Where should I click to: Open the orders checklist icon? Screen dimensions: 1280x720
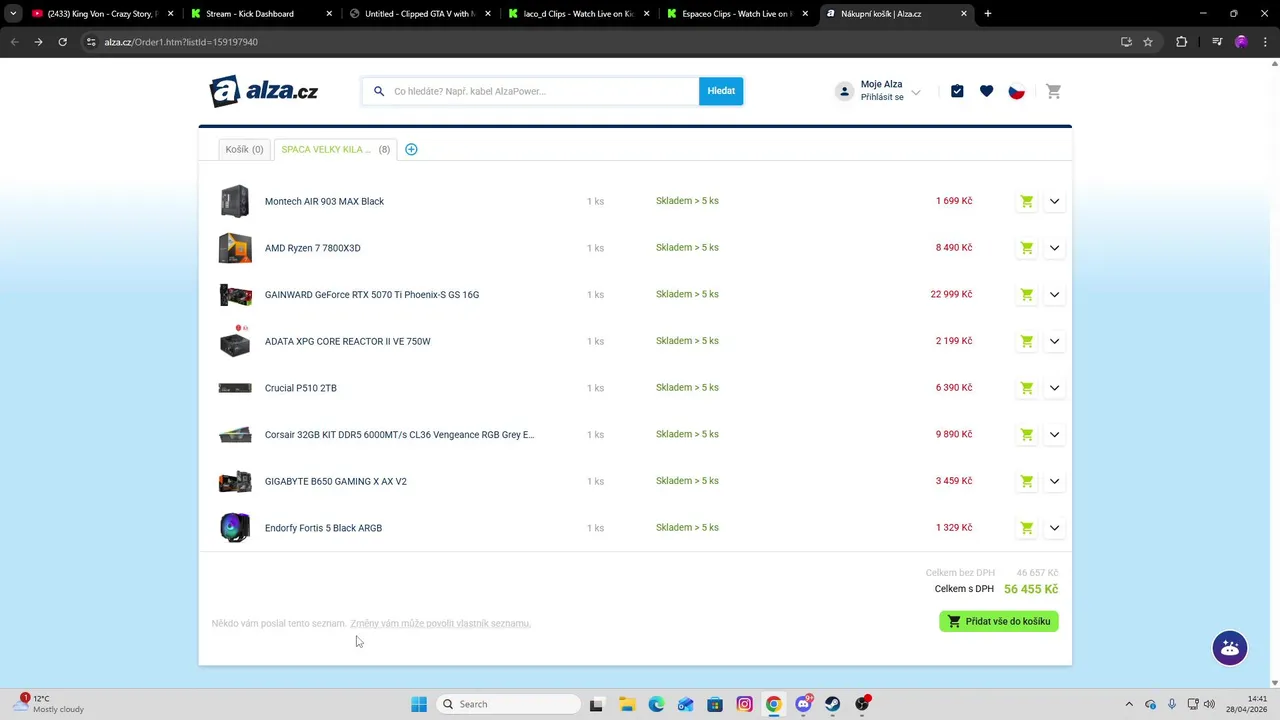point(957,91)
